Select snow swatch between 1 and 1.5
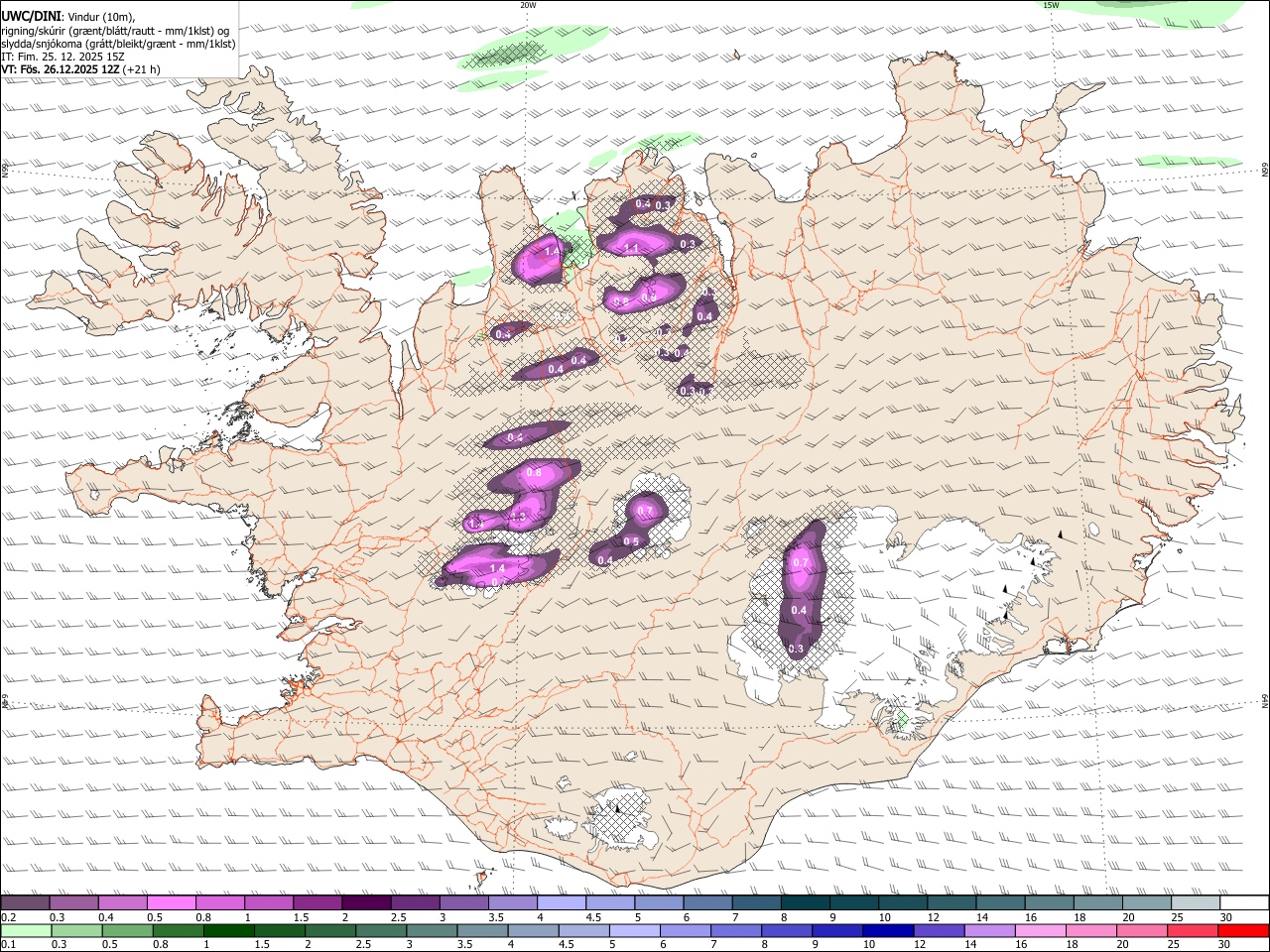 point(268,903)
